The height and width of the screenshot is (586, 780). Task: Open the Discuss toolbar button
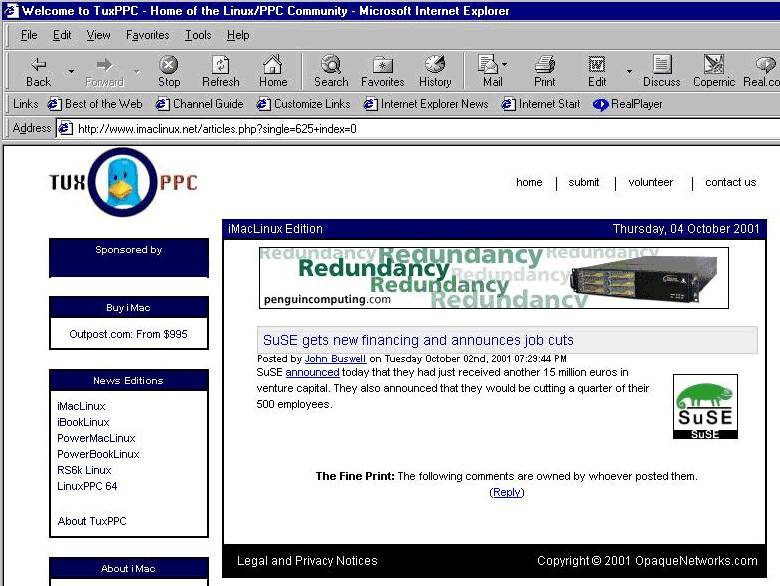point(662,72)
